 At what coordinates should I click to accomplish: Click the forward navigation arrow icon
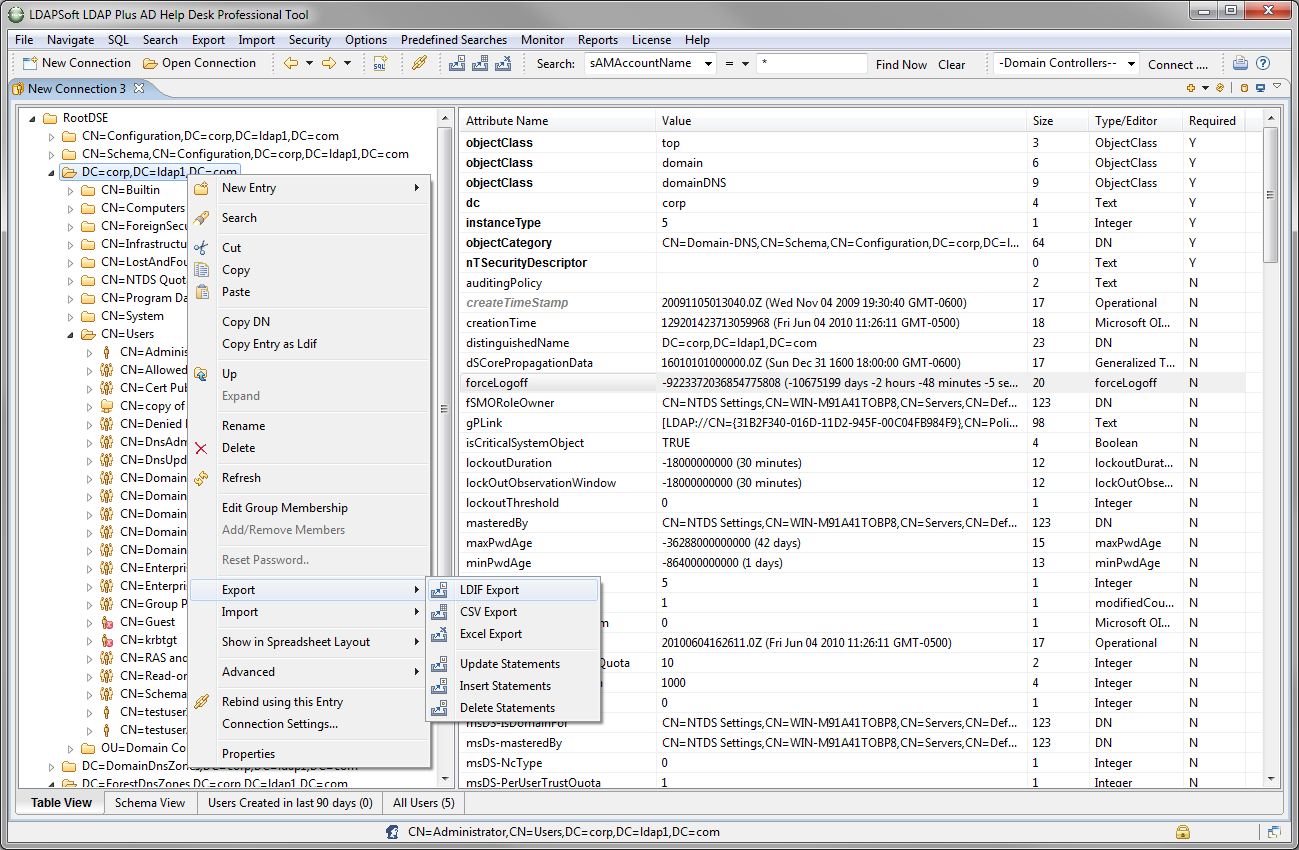tap(329, 63)
